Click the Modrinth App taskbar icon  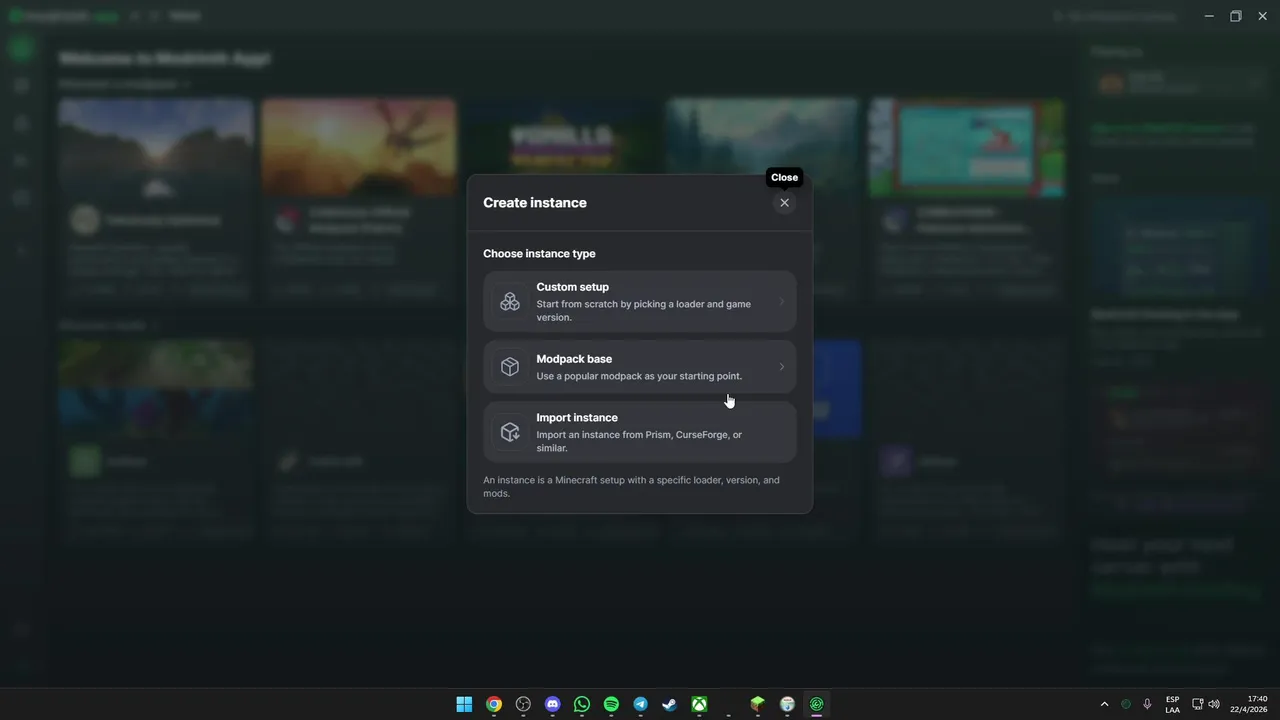coord(817,704)
